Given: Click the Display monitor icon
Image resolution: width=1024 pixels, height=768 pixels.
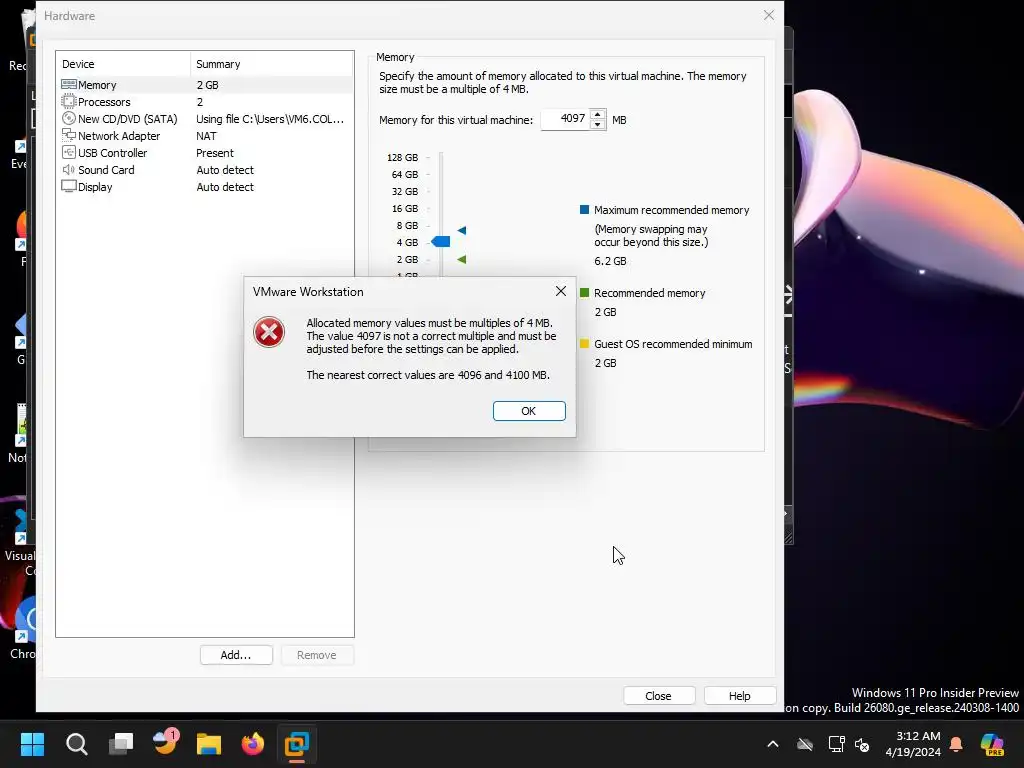Looking at the screenshot, I should (69, 186).
